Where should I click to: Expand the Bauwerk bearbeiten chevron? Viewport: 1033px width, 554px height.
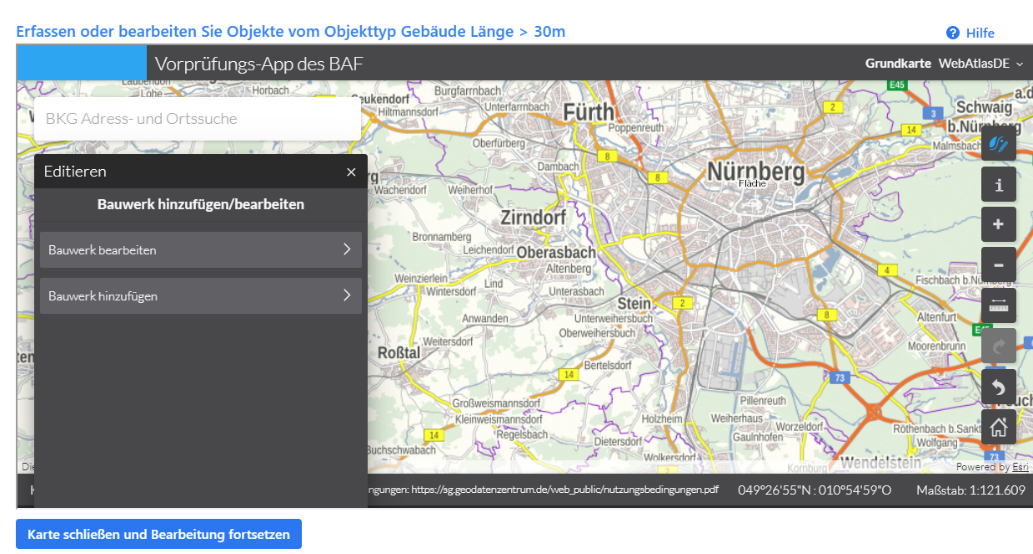point(346,250)
